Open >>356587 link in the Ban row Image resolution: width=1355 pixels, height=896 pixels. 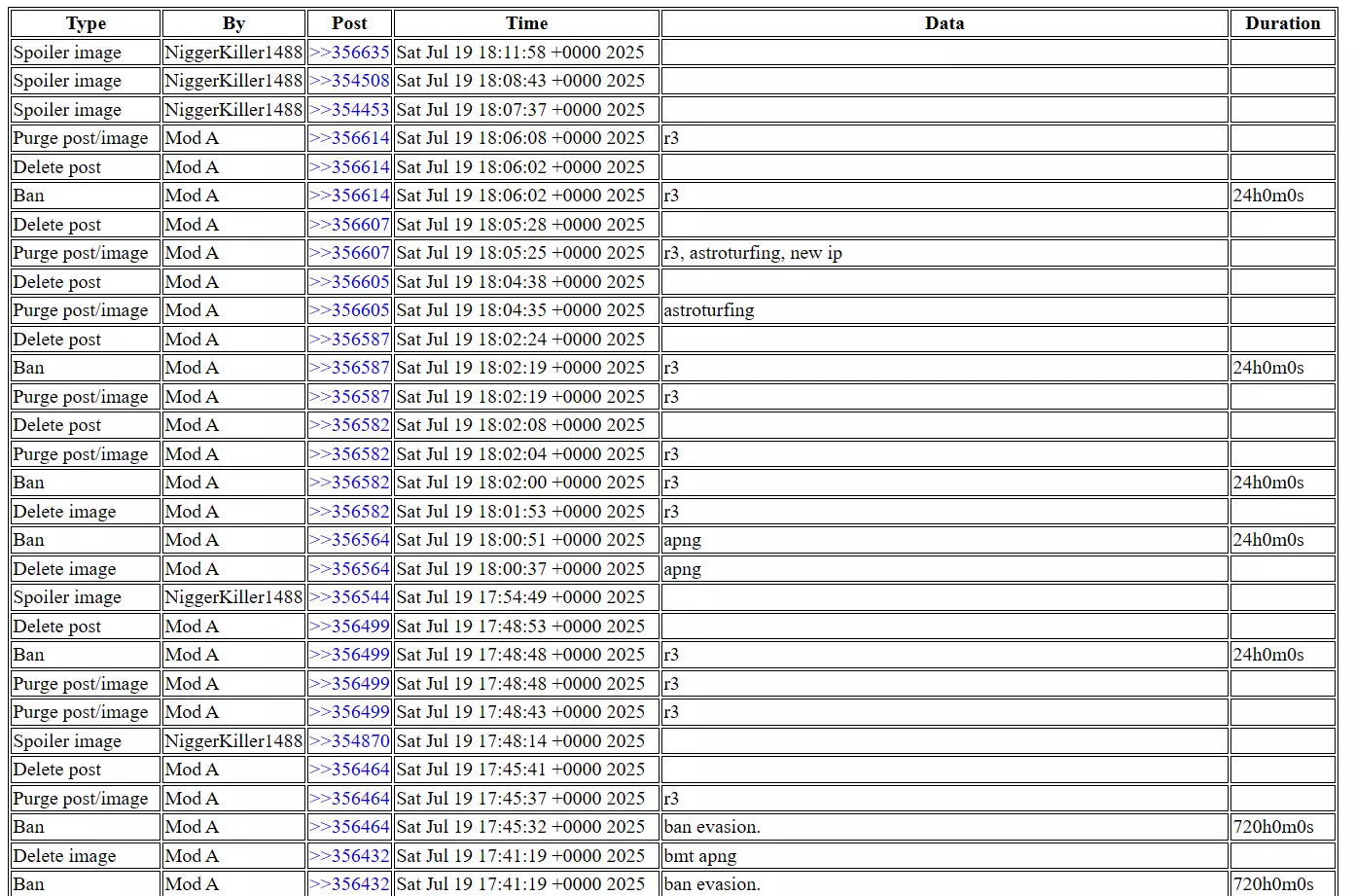(x=349, y=368)
